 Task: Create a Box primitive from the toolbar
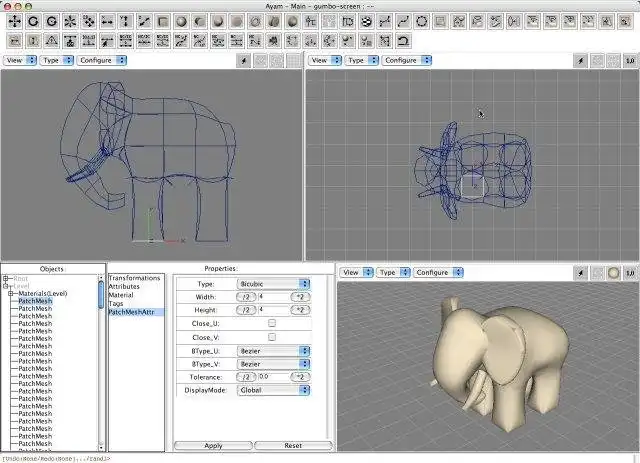(x=163, y=21)
